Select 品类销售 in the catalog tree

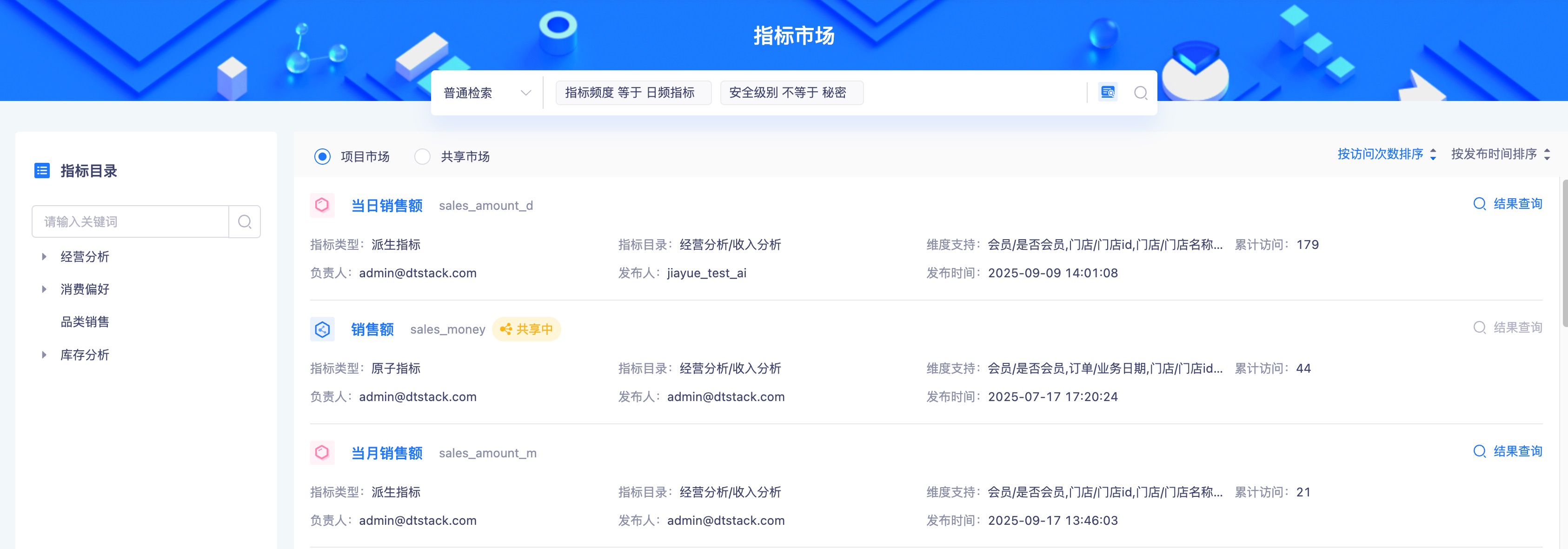tap(85, 321)
